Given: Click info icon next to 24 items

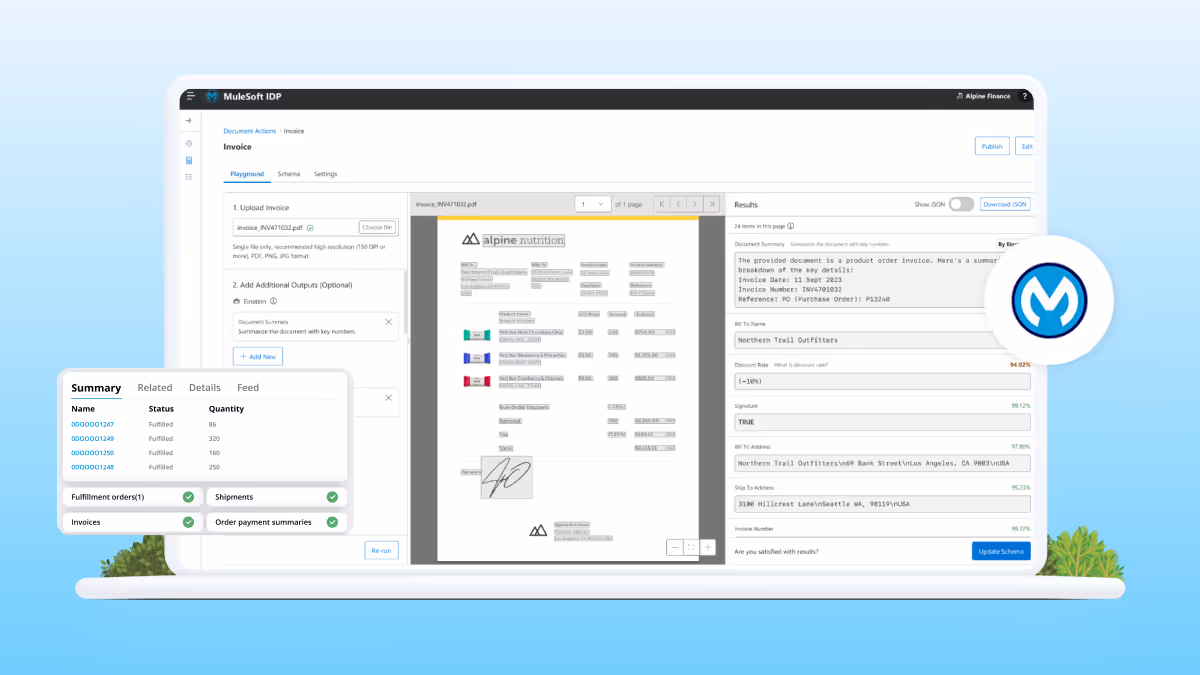Looking at the screenshot, I should (x=791, y=227).
